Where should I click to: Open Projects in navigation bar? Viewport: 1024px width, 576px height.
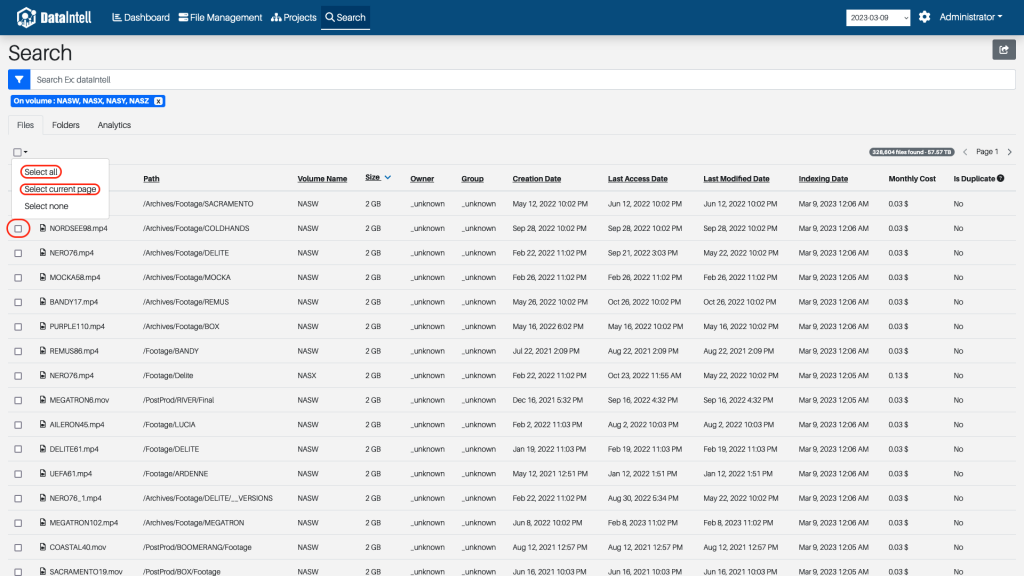coord(294,18)
